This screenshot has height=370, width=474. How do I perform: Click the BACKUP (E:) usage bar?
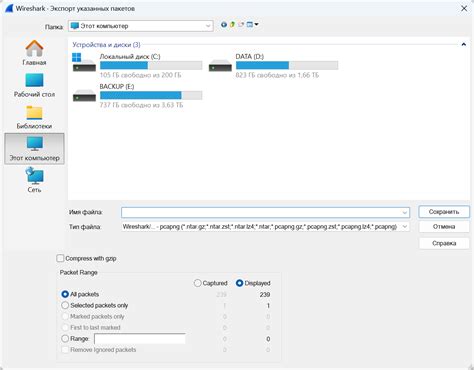(151, 95)
